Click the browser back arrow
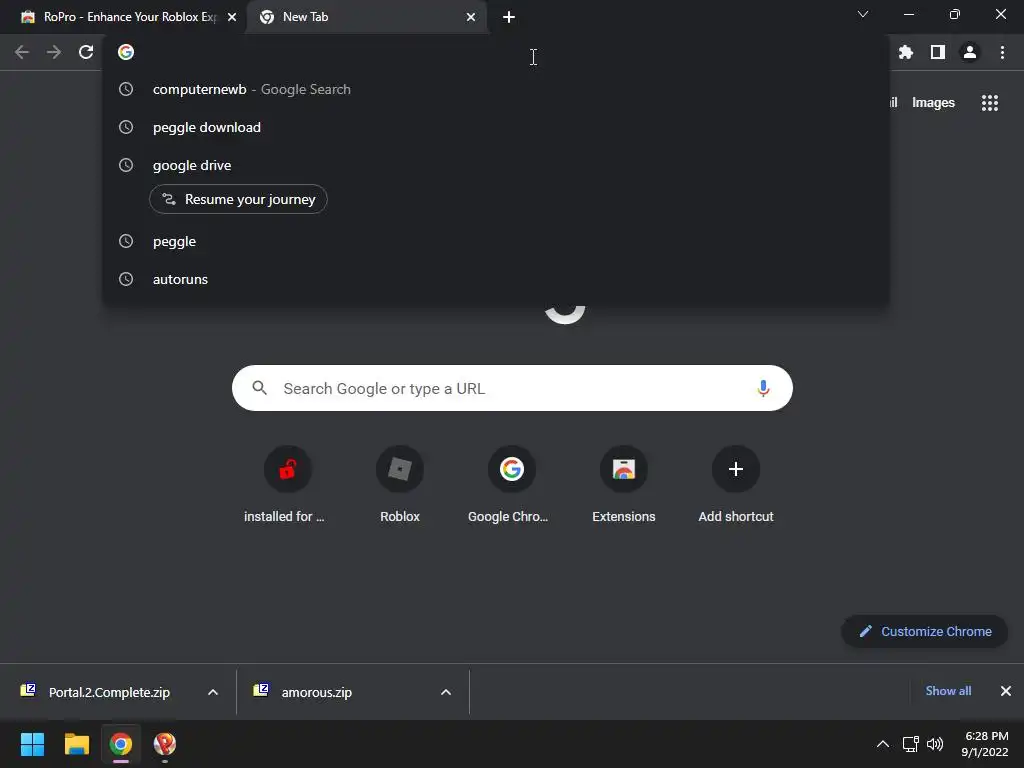 pyautogui.click(x=22, y=52)
